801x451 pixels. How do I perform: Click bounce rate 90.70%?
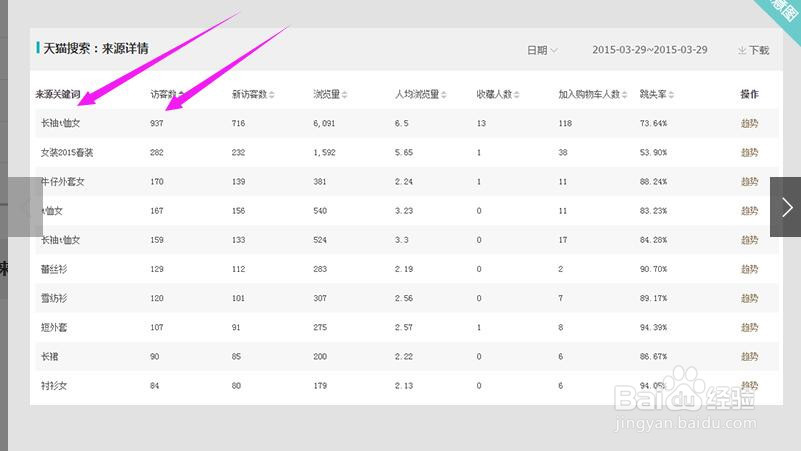pos(653,269)
